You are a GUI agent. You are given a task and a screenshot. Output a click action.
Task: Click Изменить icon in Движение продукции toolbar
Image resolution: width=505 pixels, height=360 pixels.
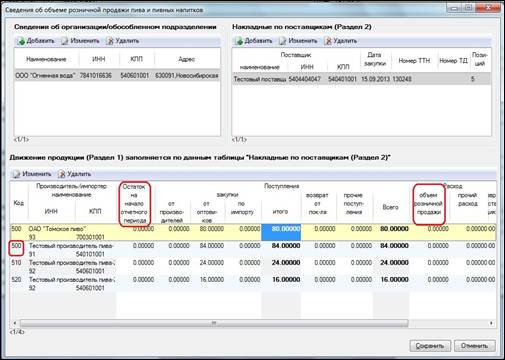16,174
